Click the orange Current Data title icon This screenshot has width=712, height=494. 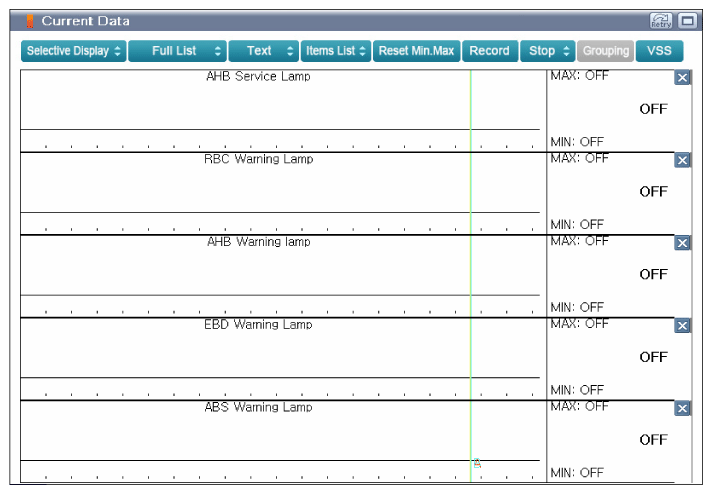[x=30, y=21]
